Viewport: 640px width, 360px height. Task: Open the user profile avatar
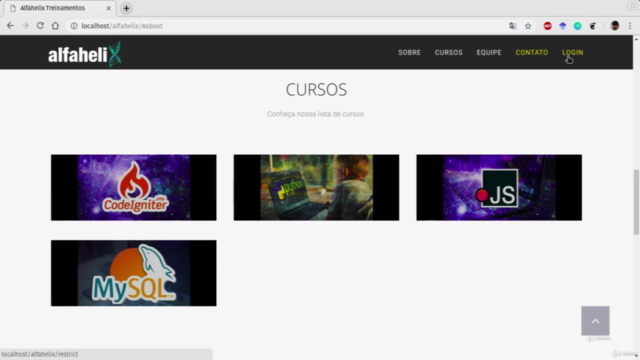[x=615, y=26]
